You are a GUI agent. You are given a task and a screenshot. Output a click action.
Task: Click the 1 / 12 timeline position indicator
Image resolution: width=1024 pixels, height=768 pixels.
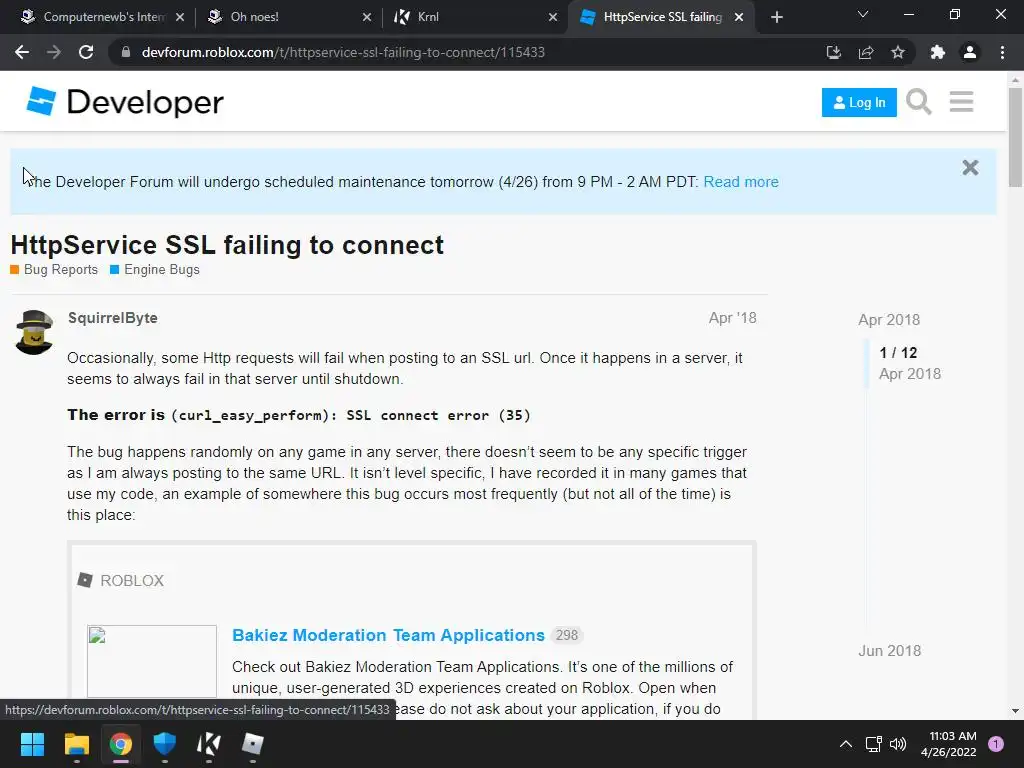pos(898,353)
